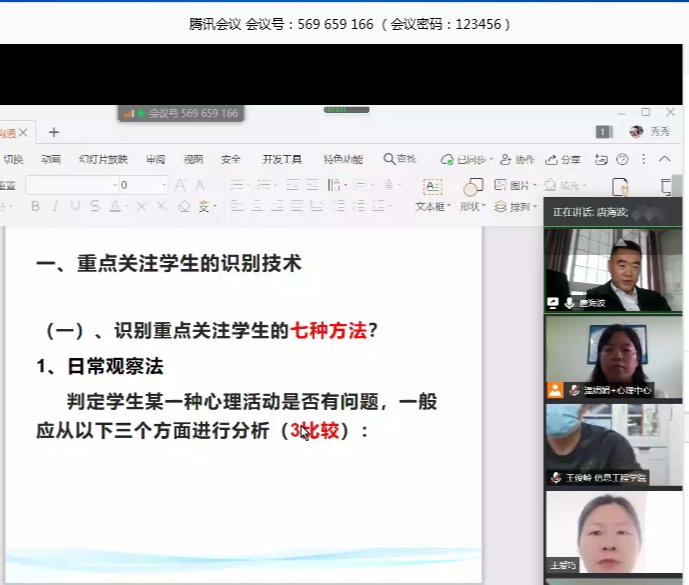This screenshot has width=689, height=585.
Task: Click the 已同步 sync status button
Action: [x=464, y=159]
